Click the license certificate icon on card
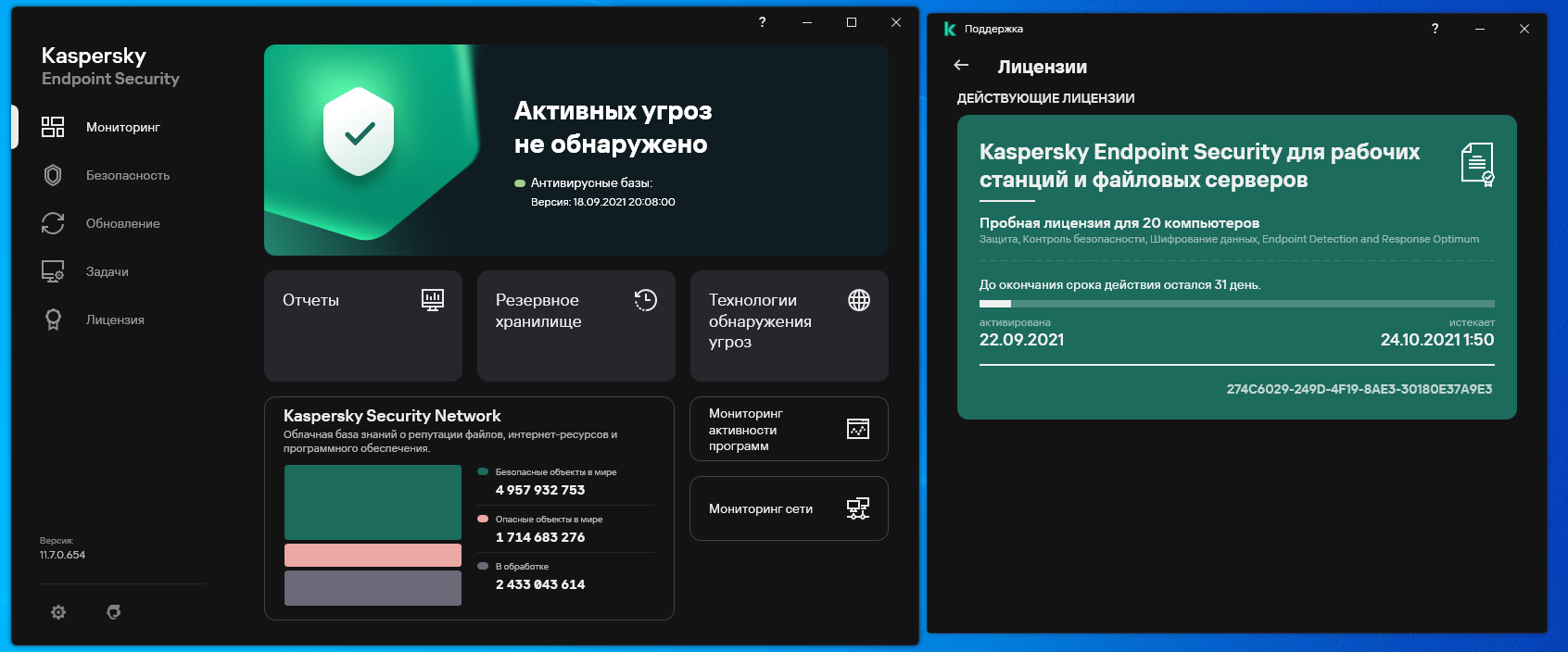This screenshot has width=1568, height=652. tap(1477, 164)
